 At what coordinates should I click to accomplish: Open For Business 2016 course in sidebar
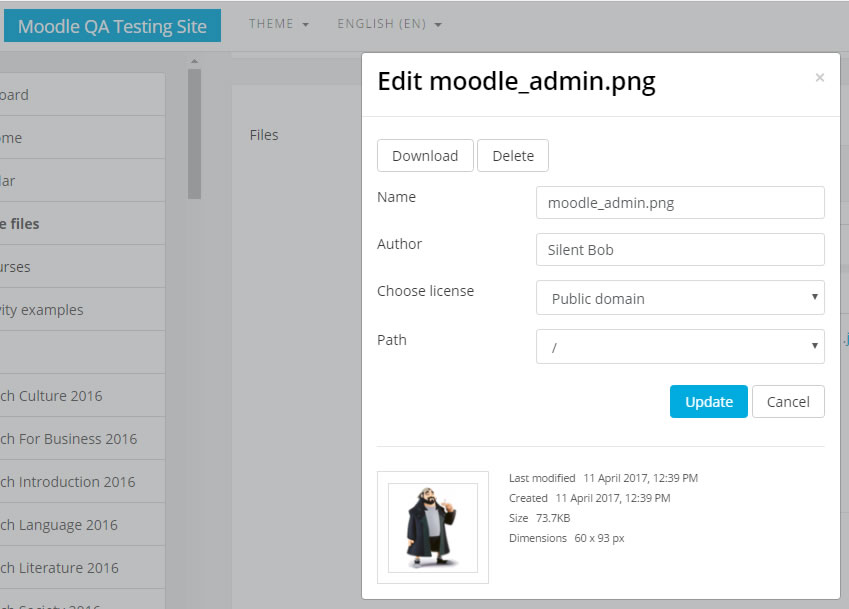pyautogui.click(x=82, y=438)
